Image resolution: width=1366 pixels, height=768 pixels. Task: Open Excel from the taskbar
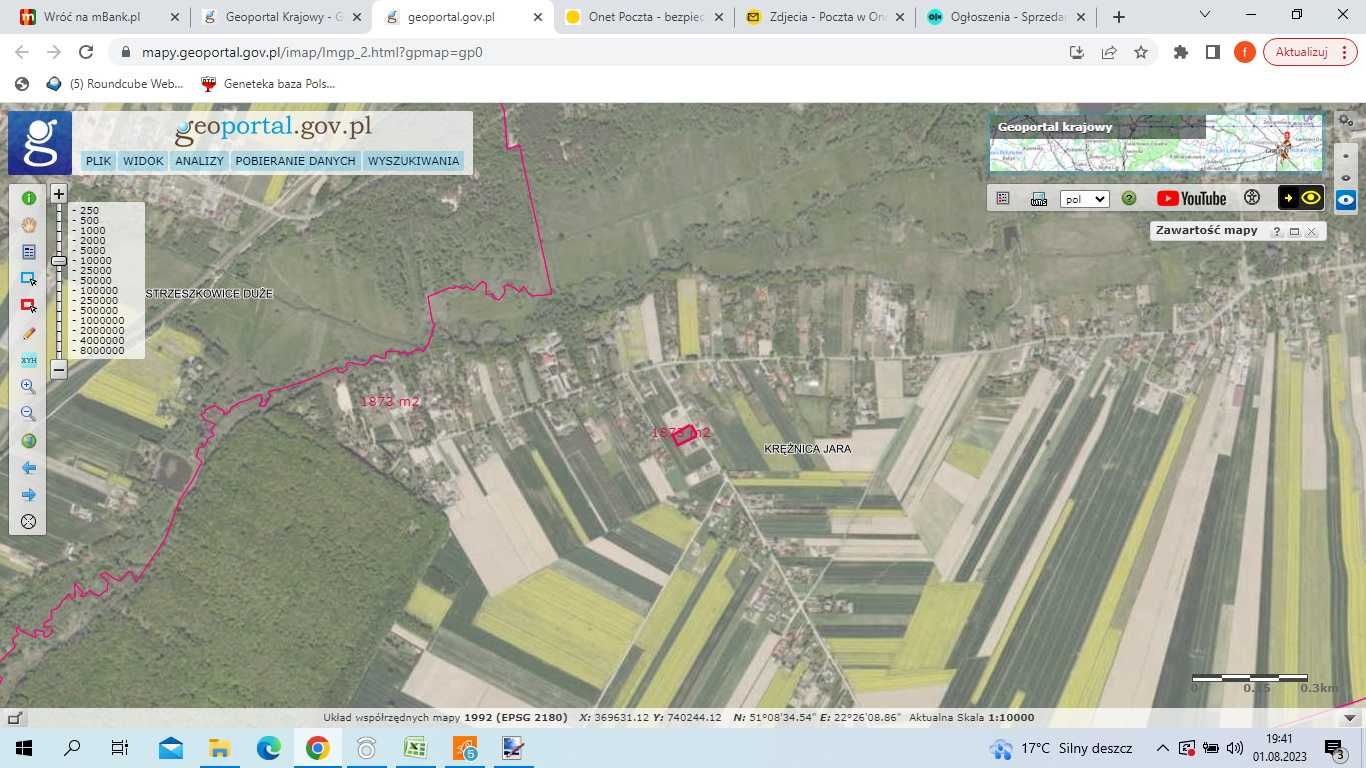415,748
